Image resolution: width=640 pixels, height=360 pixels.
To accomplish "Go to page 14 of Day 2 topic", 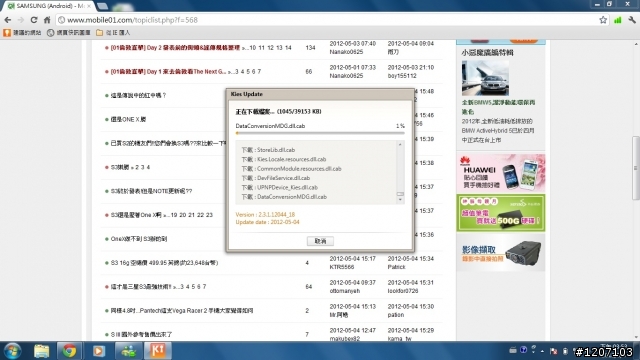I will pyautogui.click(x=288, y=48).
